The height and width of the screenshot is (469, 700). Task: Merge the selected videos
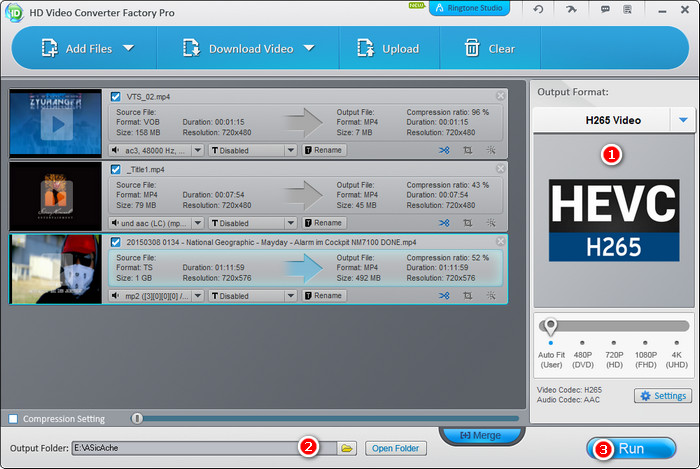click(x=481, y=435)
